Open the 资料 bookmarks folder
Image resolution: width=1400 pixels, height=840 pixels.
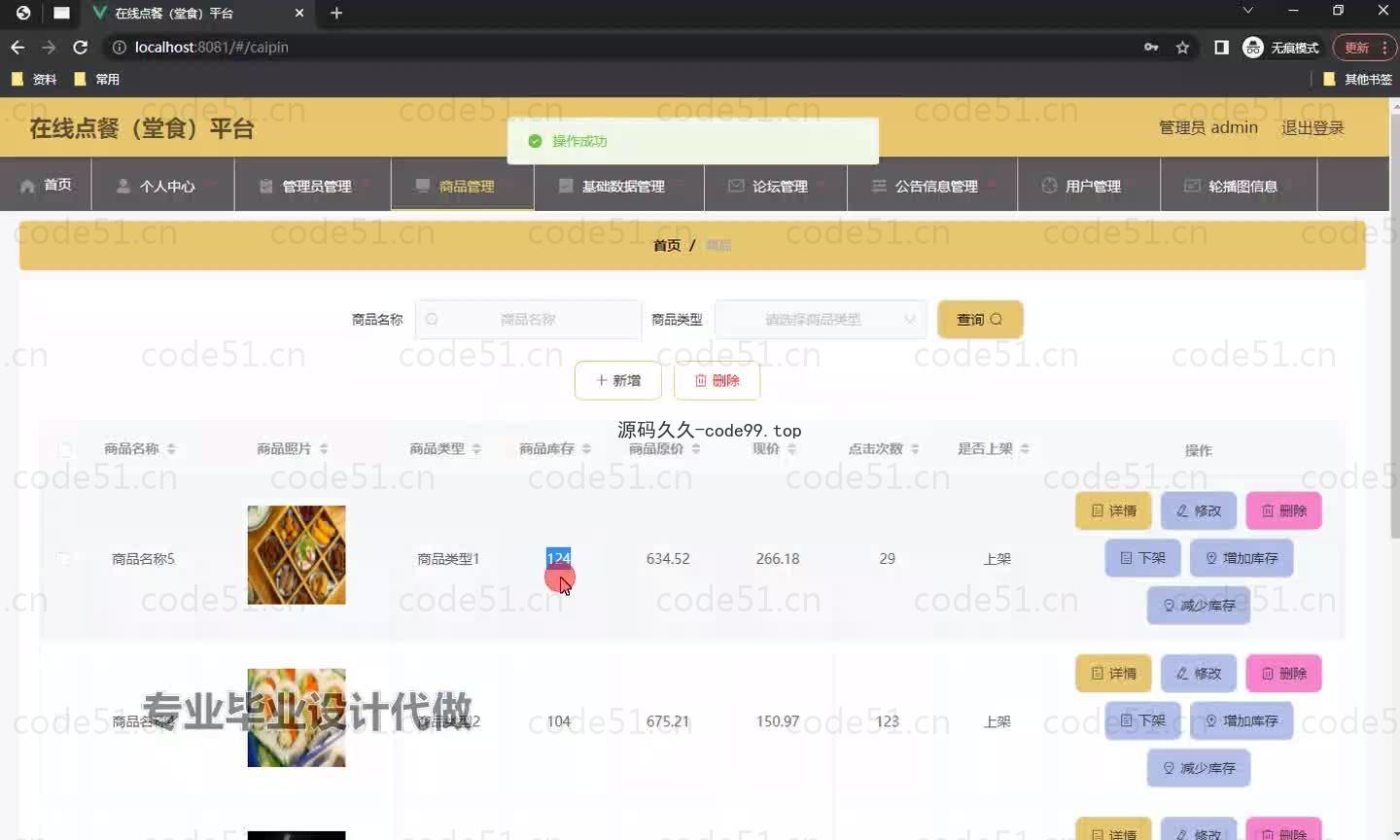pos(34,79)
